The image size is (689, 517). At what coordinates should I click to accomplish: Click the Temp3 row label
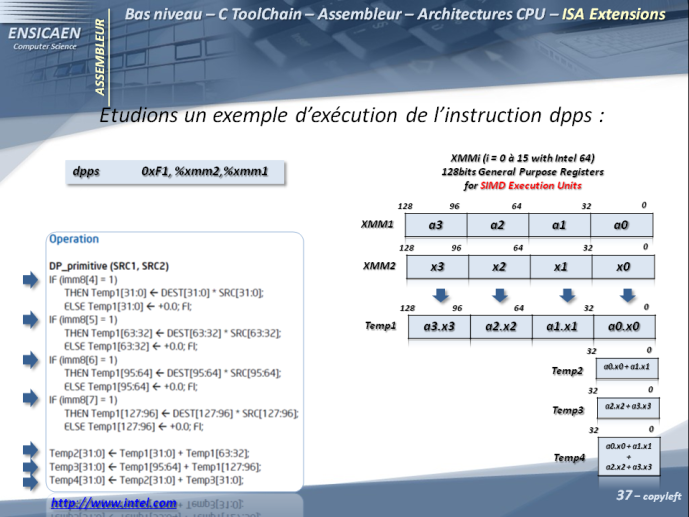pos(568,410)
